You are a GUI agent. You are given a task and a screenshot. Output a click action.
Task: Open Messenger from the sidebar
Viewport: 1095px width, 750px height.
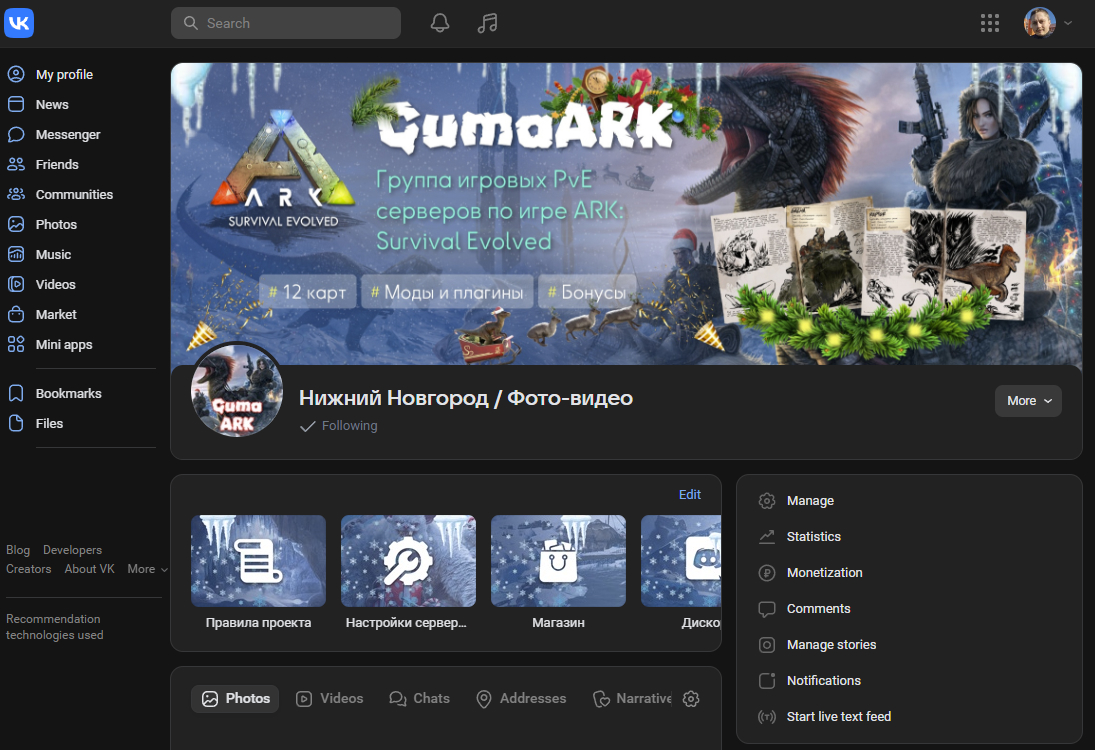click(68, 134)
